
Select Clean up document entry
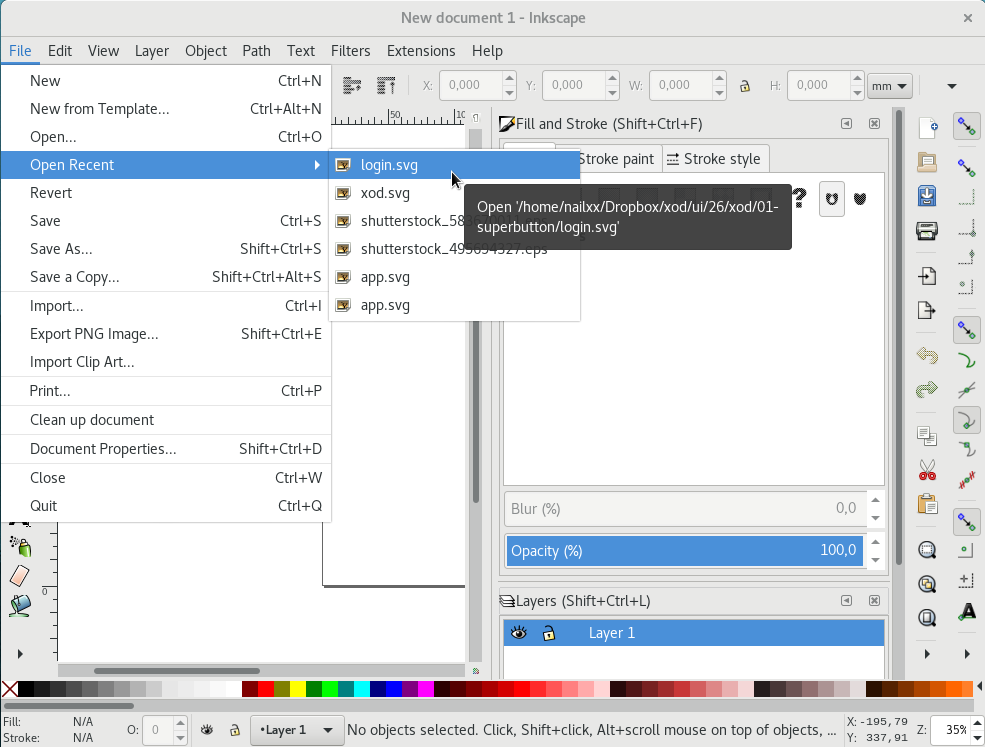(x=166, y=420)
